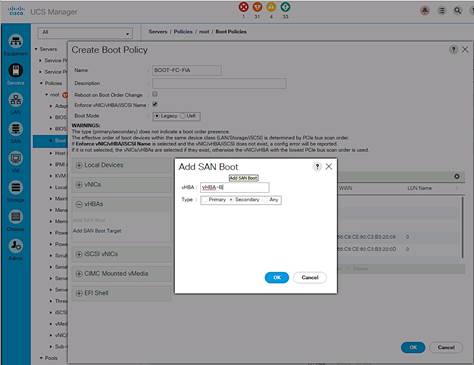Screen dimensions: 474x365
Task: Open the Storage section icon
Action: [x=16, y=187]
